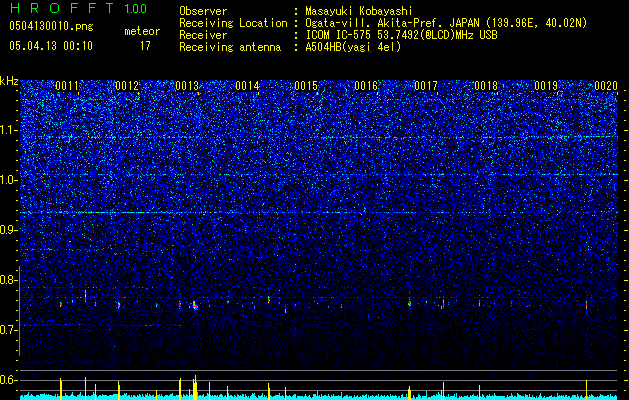Click the date stamp 05.04.13 00:10
The width and height of the screenshot is (629, 400).
click(x=51, y=46)
